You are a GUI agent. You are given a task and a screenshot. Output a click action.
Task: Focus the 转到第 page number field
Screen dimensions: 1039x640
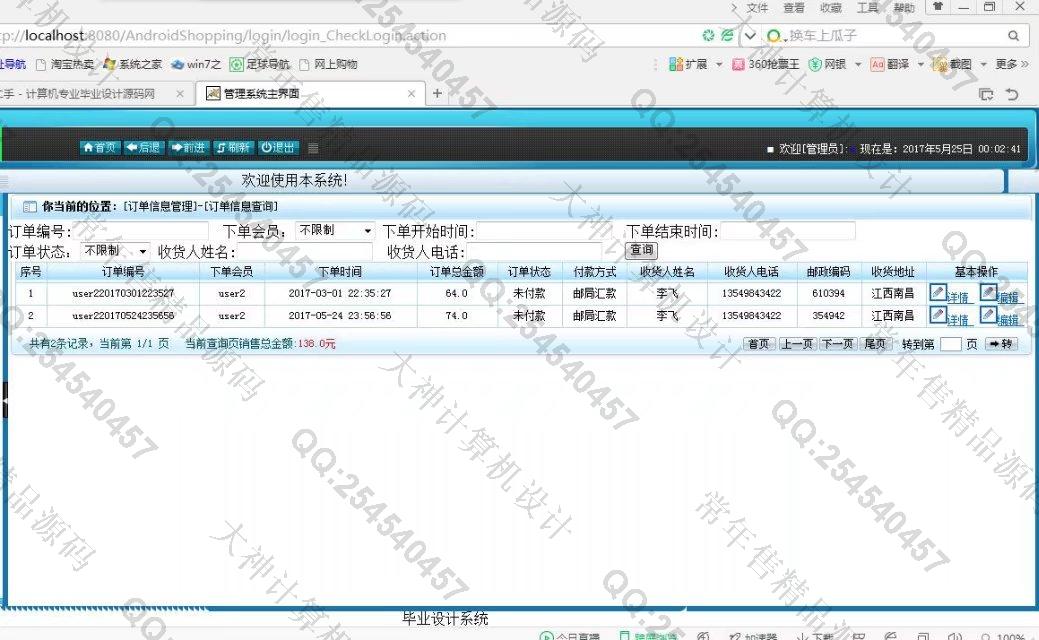tap(951, 344)
